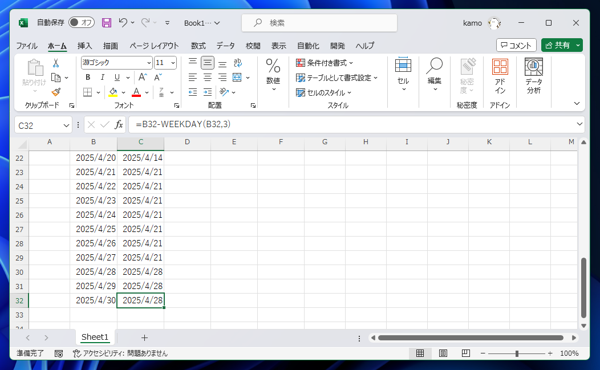Cut selection with scissors icon
This screenshot has width=600, height=370.
tap(56, 63)
